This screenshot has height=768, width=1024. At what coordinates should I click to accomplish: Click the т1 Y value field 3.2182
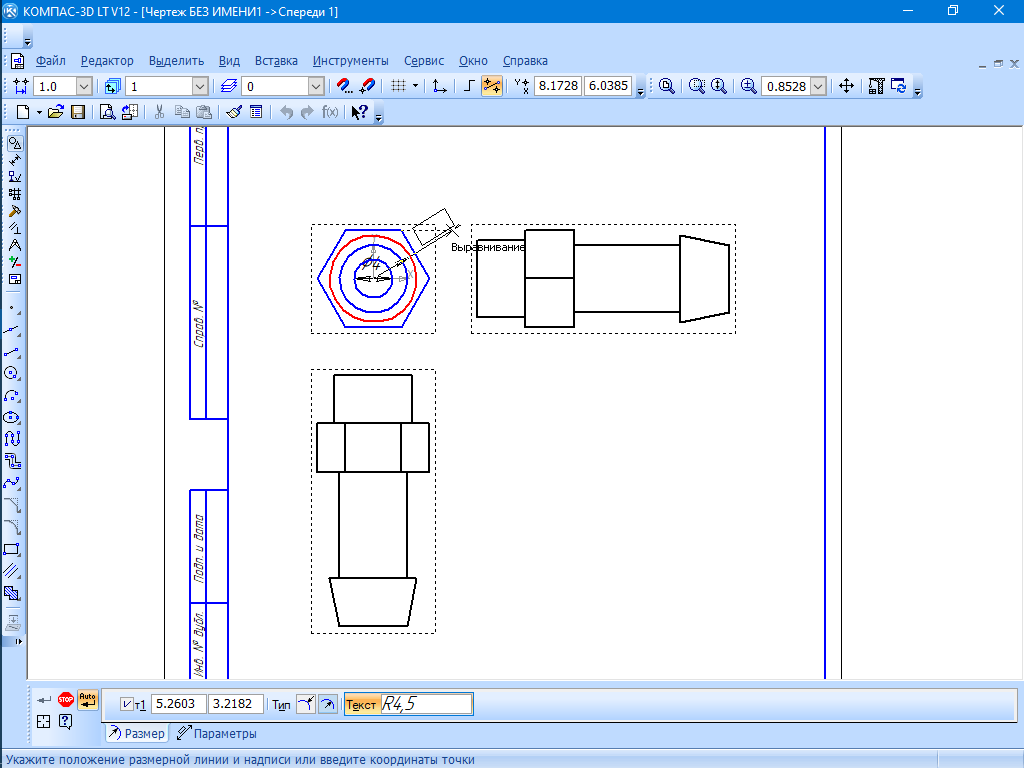coord(236,704)
